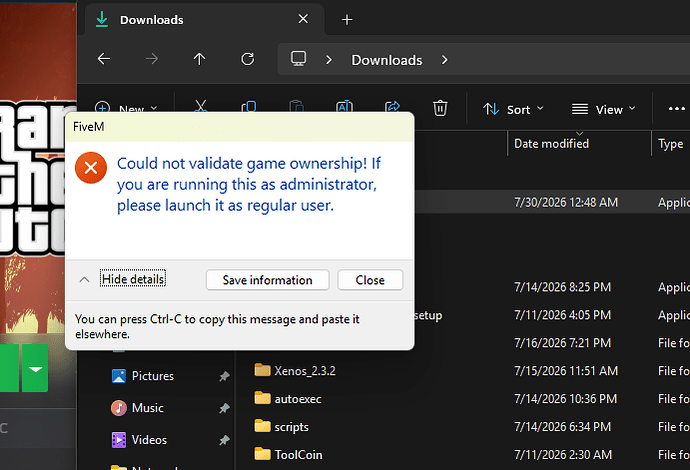Select the Xenos_2.3.2 folder name
The image size is (690, 470).
click(x=305, y=371)
